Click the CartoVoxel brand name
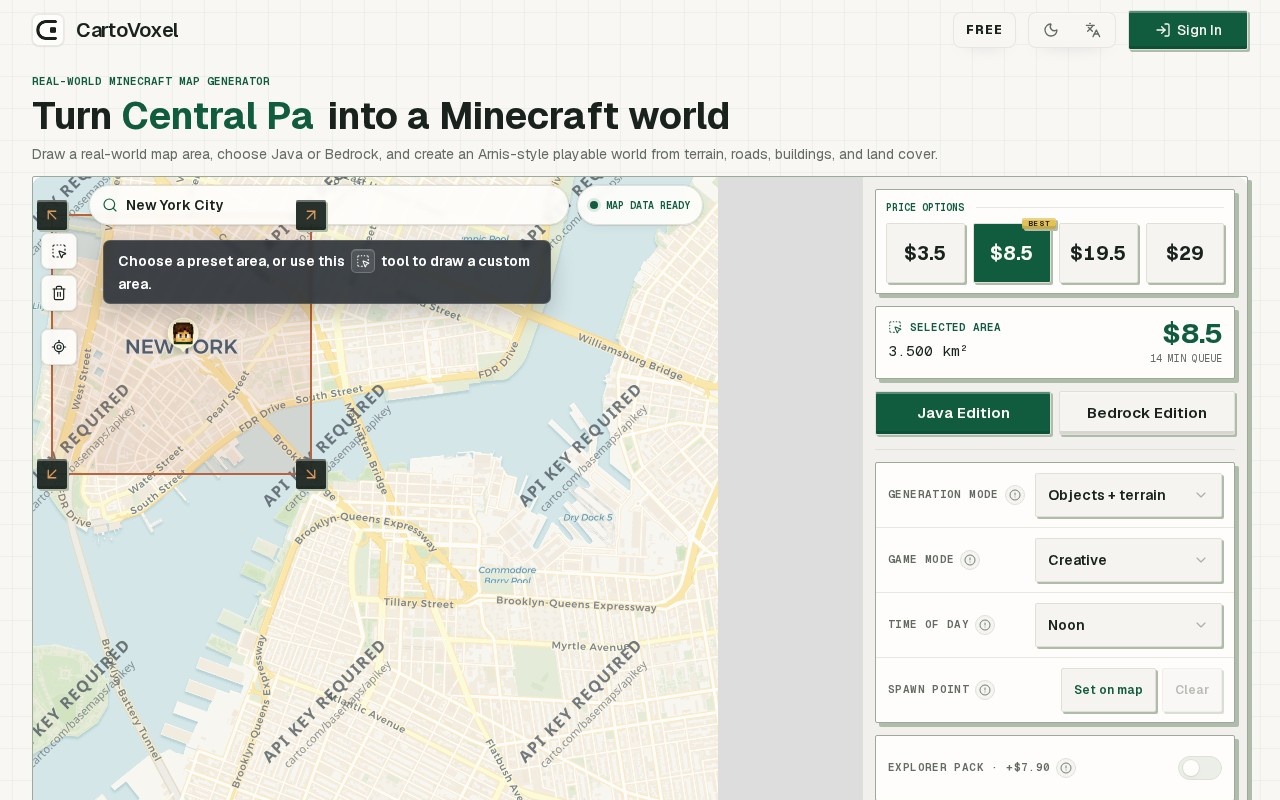 point(127,30)
